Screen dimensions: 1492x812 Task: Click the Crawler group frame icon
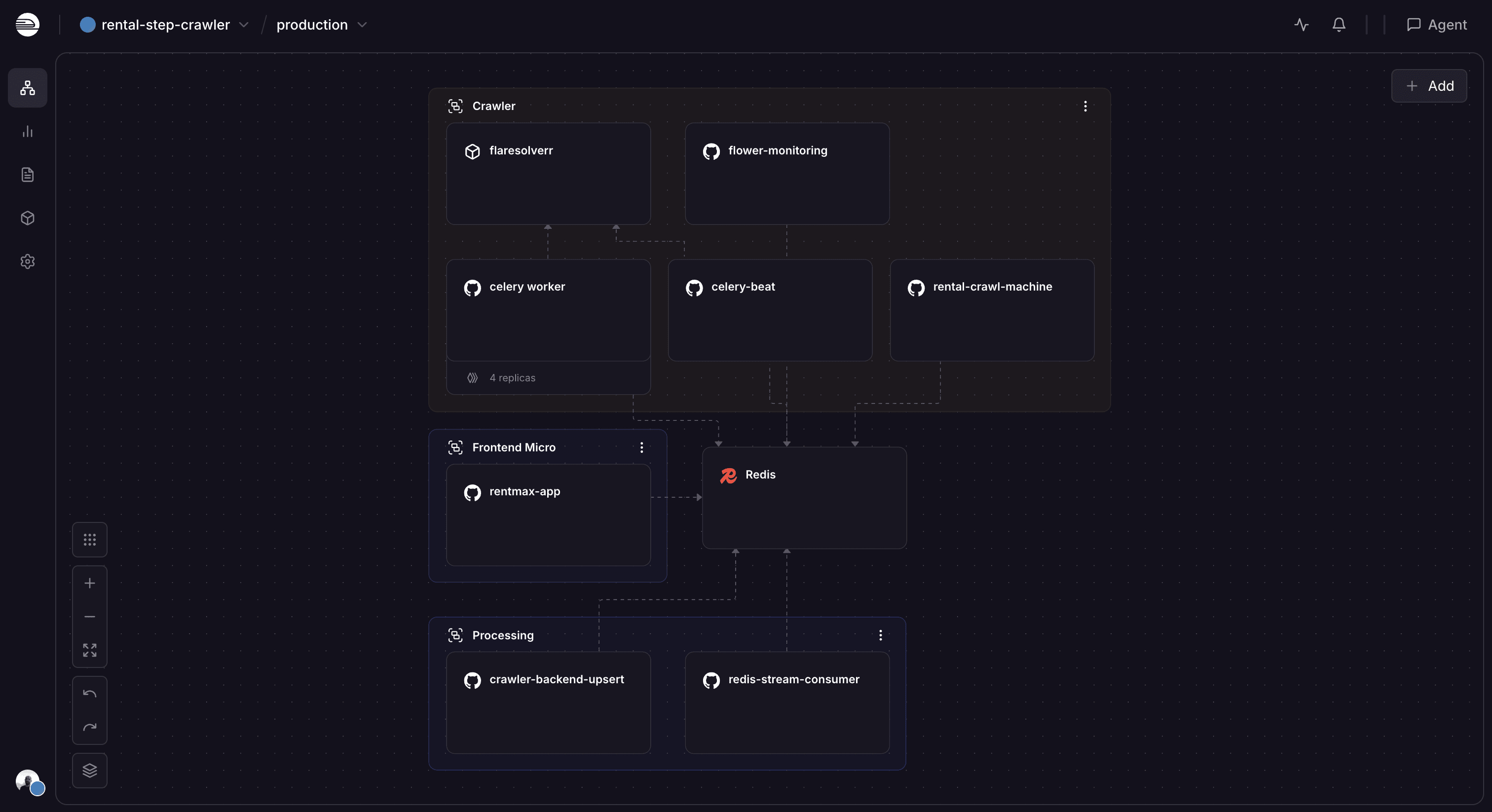coord(455,106)
